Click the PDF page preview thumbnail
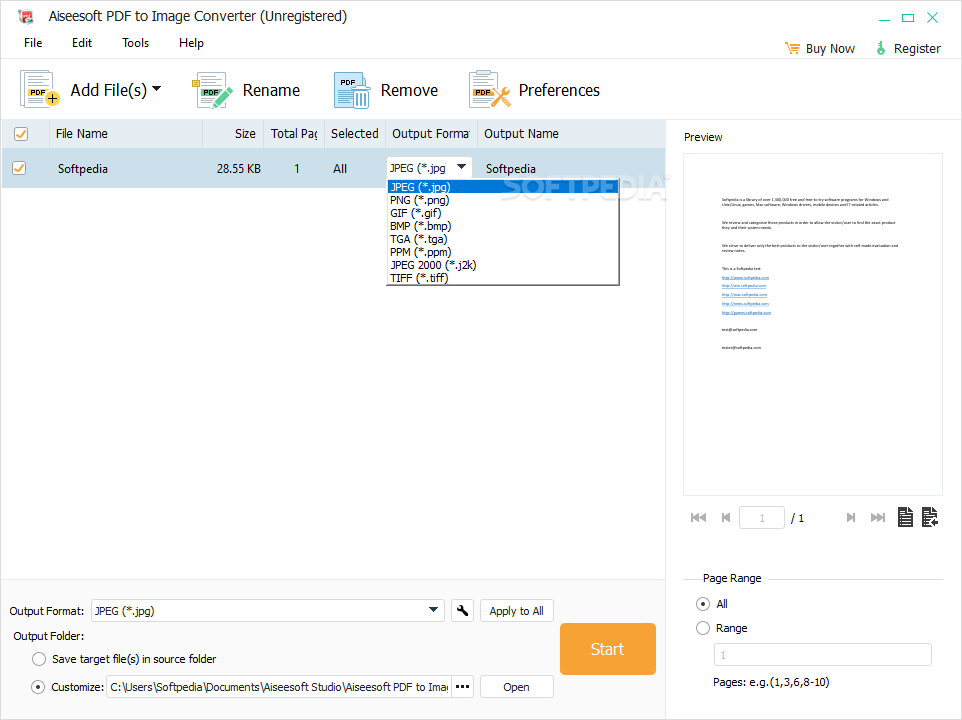The image size is (962, 720). pyautogui.click(x=813, y=324)
